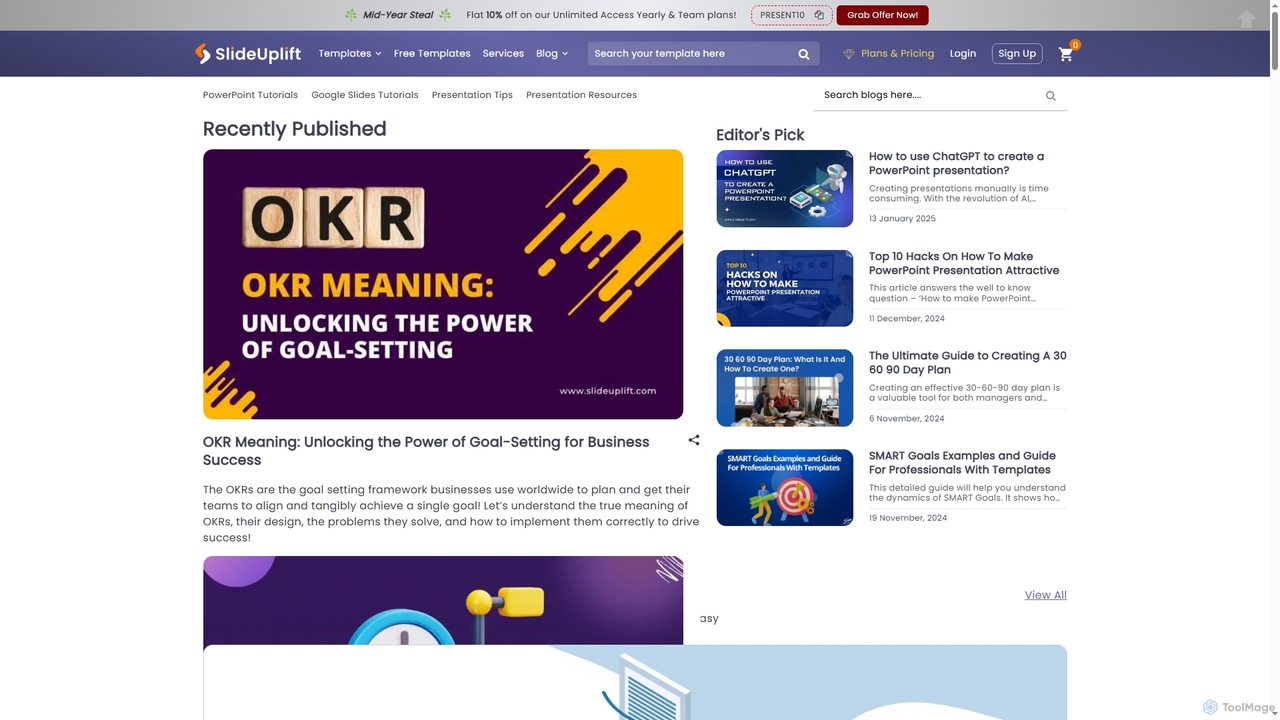Click the Grab Offer Now button
The height and width of the screenshot is (720, 1280).
(882, 15)
